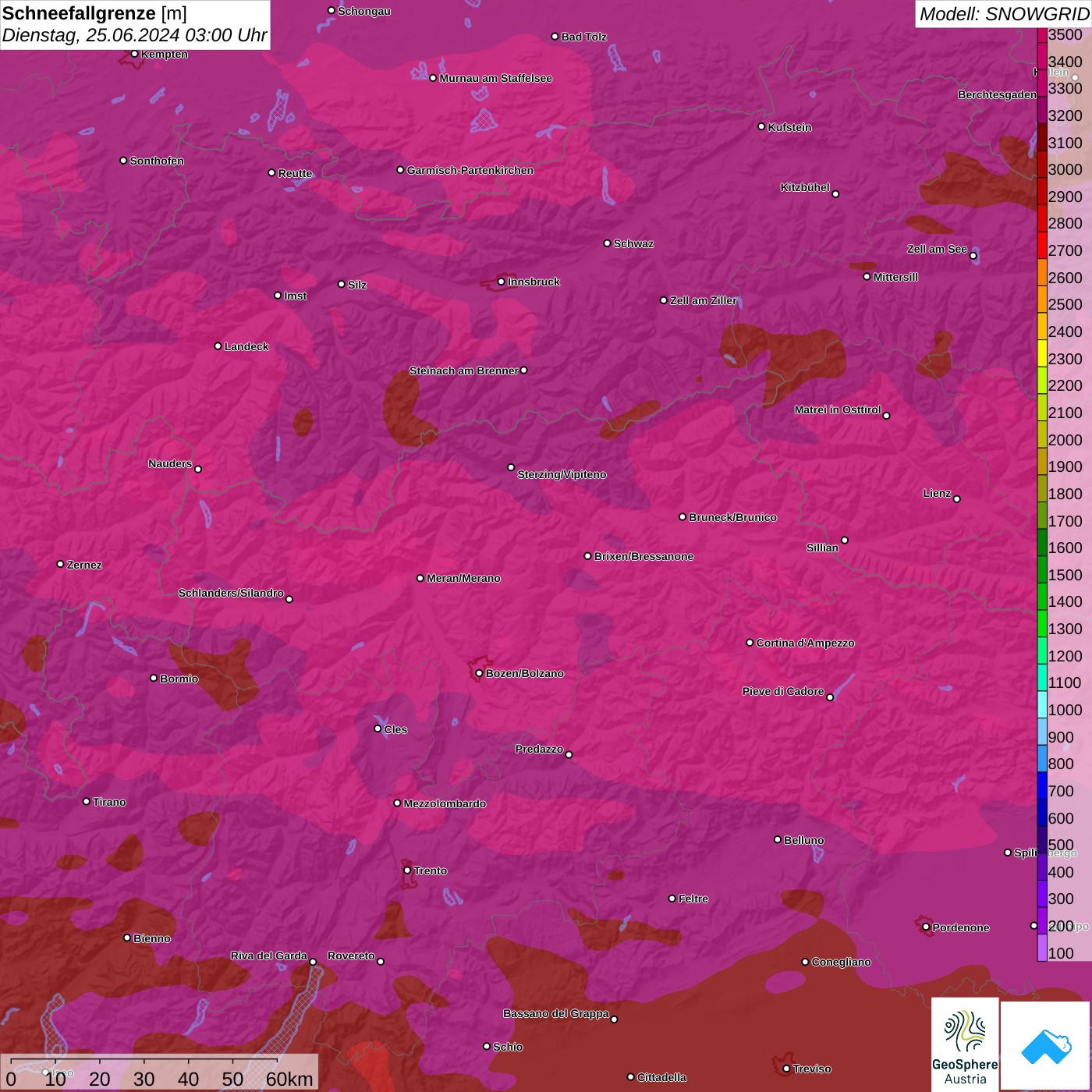
Task: Click the Kufstein location marker
Action: pos(761,126)
